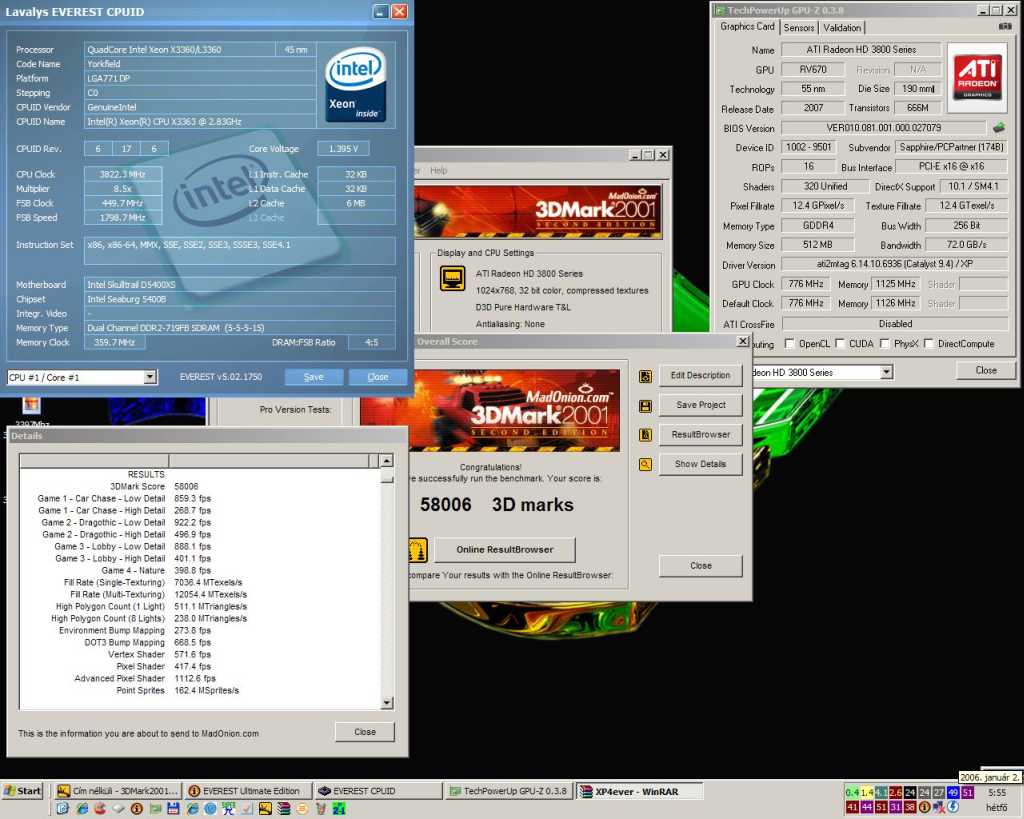Click the GPU Clock 776 MHz field

point(805,284)
